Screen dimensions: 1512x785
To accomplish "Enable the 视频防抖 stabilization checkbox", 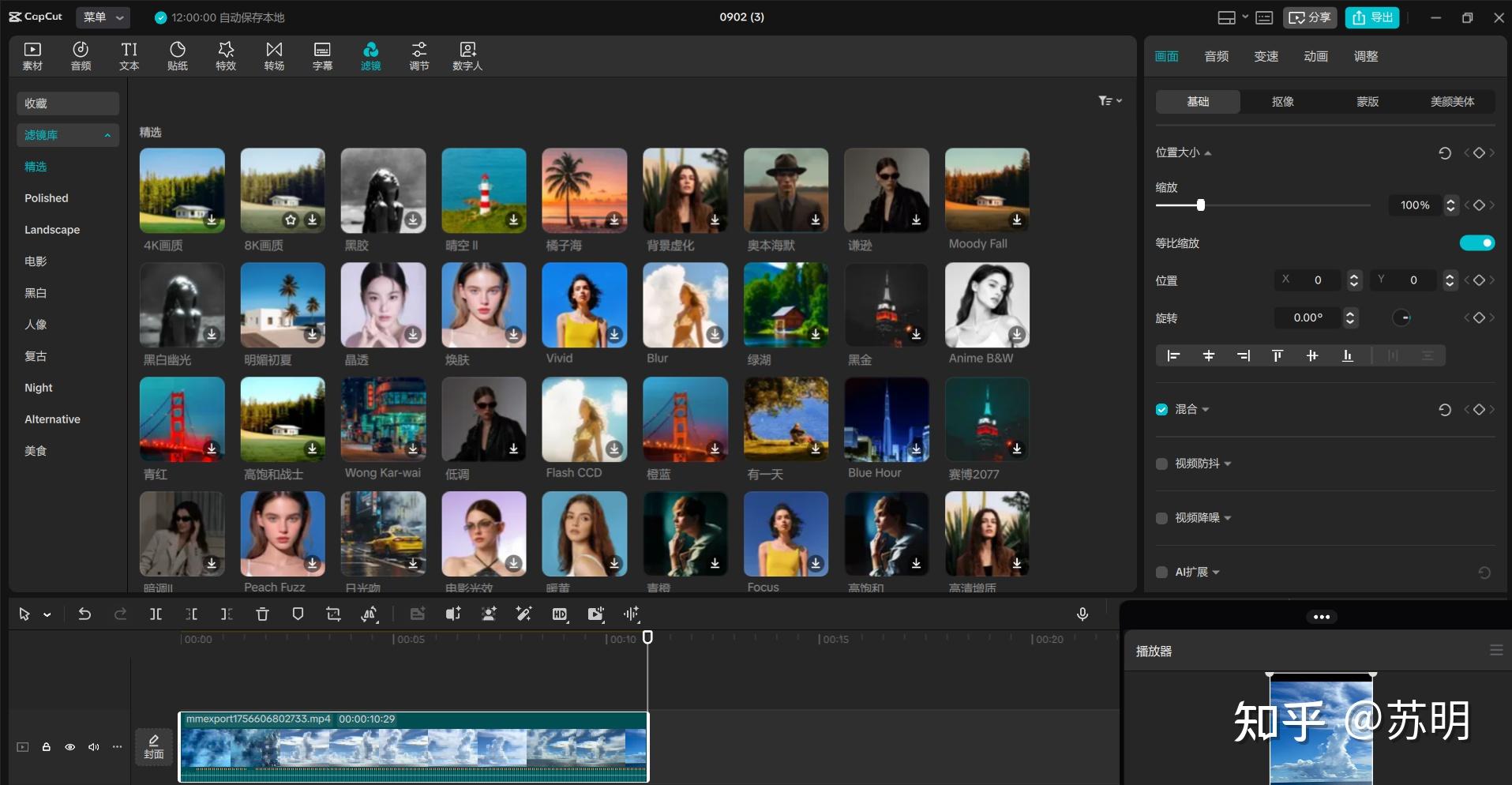I will (1161, 464).
